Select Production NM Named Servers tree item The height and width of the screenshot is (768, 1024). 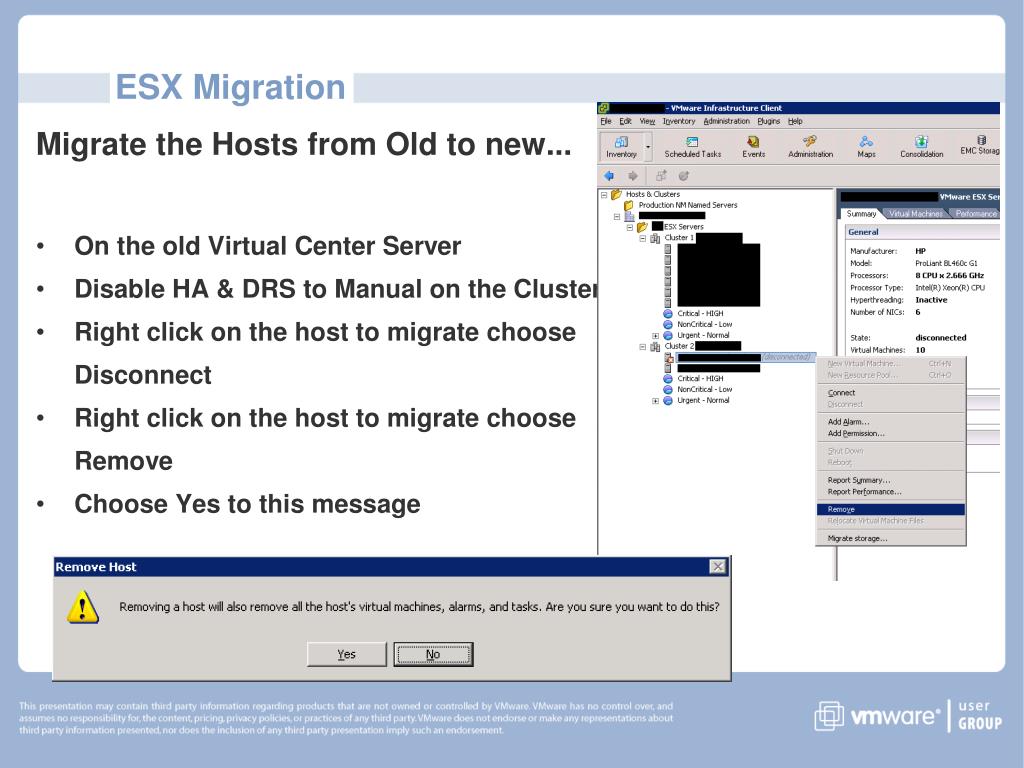tap(688, 205)
